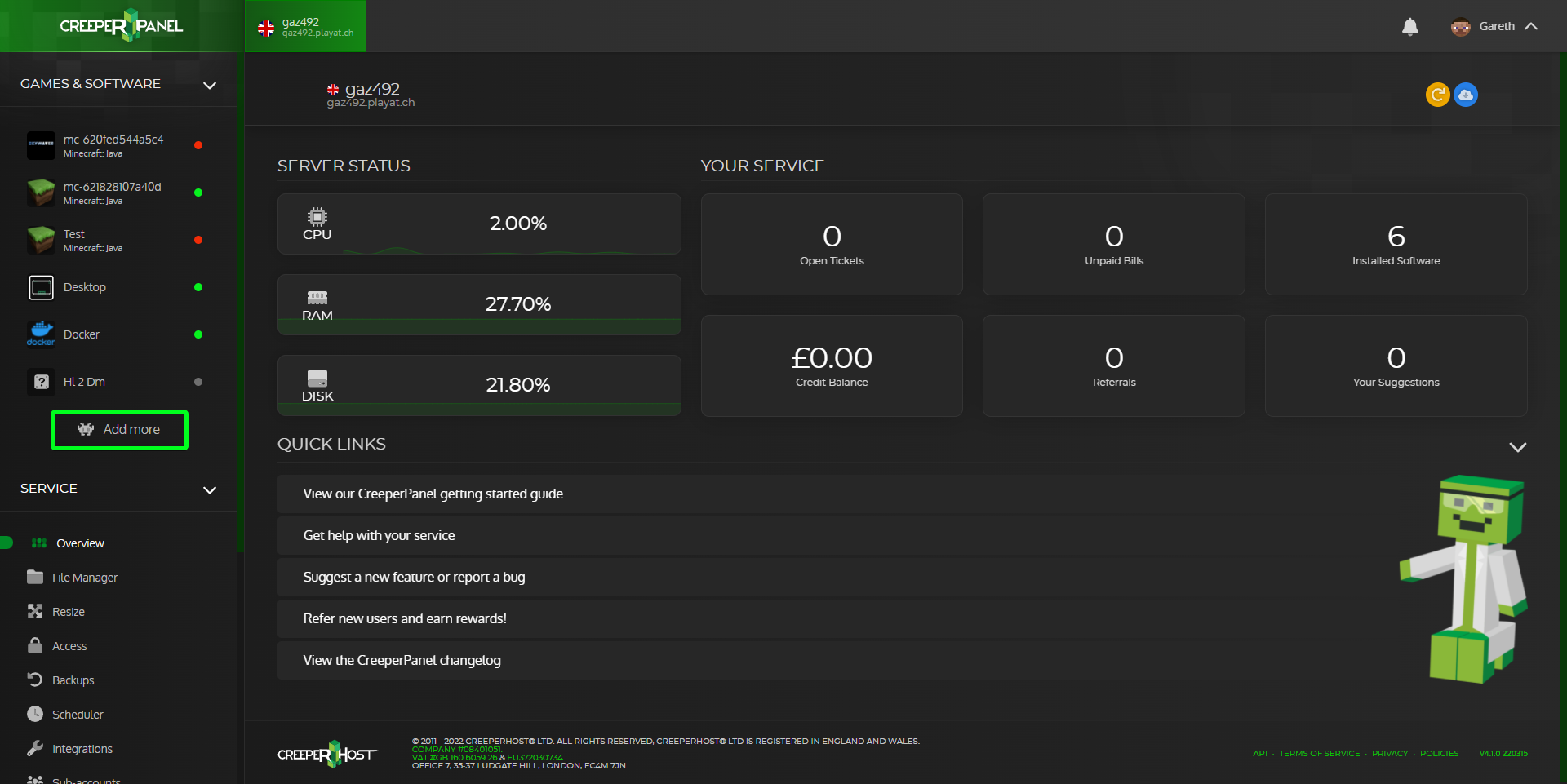Click the DISK usage 21.80% card

pos(479,385)
